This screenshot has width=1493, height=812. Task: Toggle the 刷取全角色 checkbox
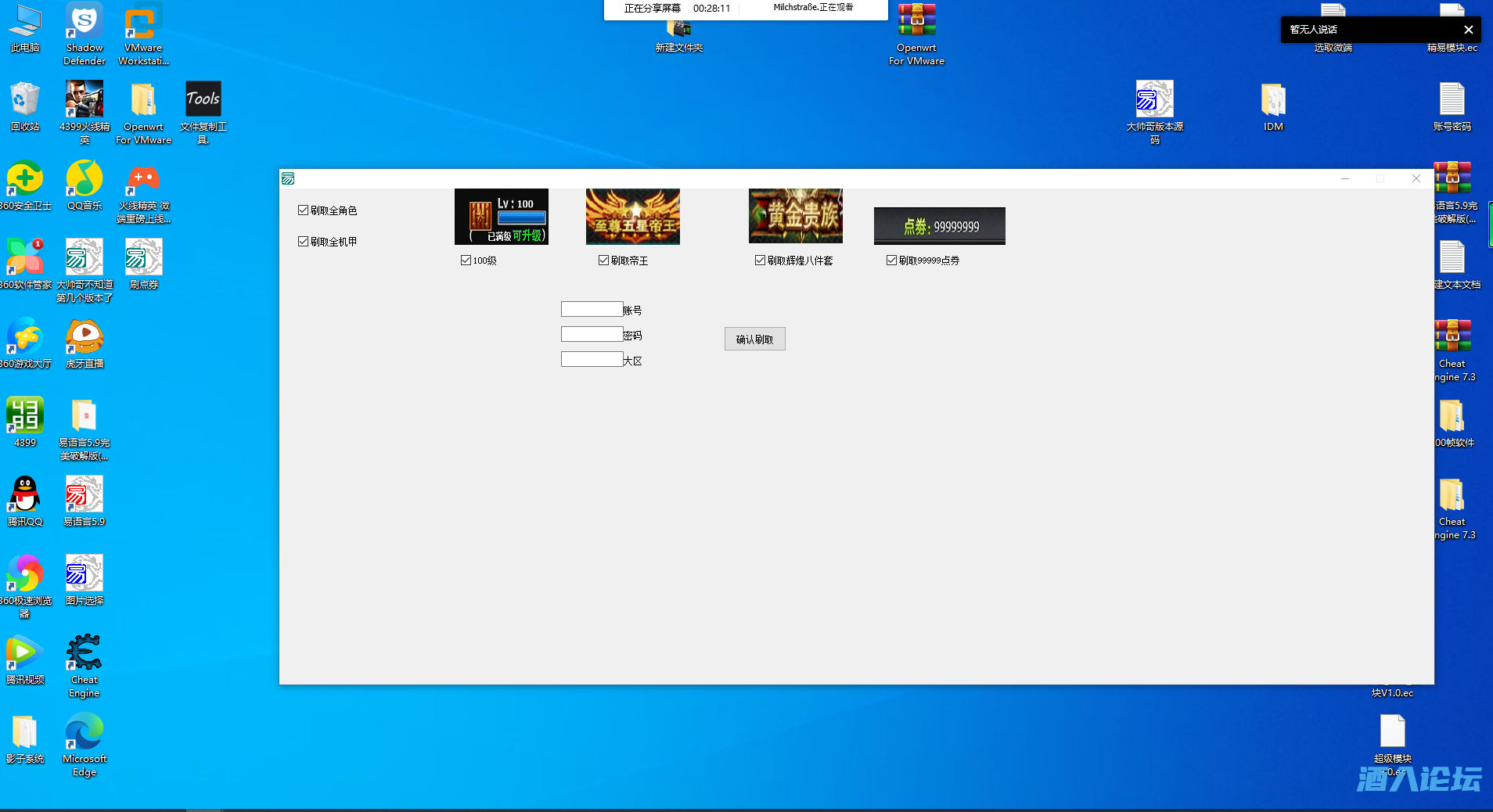coord(303,210)
